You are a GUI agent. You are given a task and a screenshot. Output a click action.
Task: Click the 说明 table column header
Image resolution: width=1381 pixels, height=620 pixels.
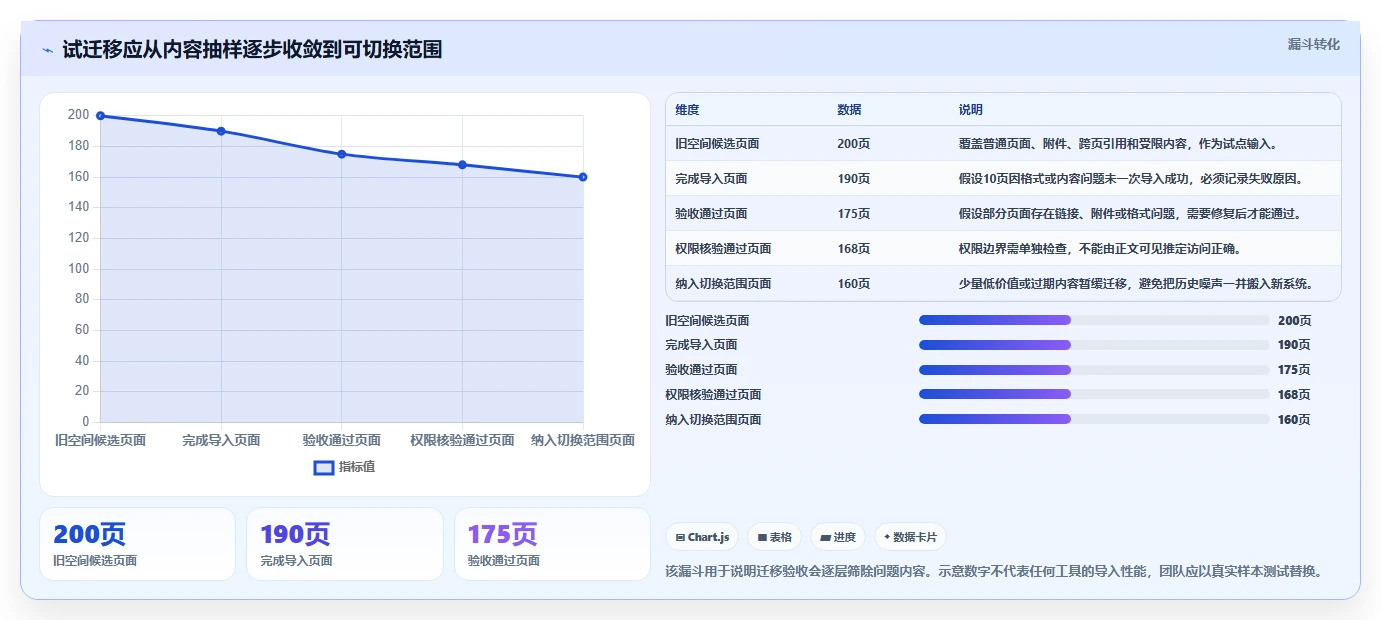[970, 110]
